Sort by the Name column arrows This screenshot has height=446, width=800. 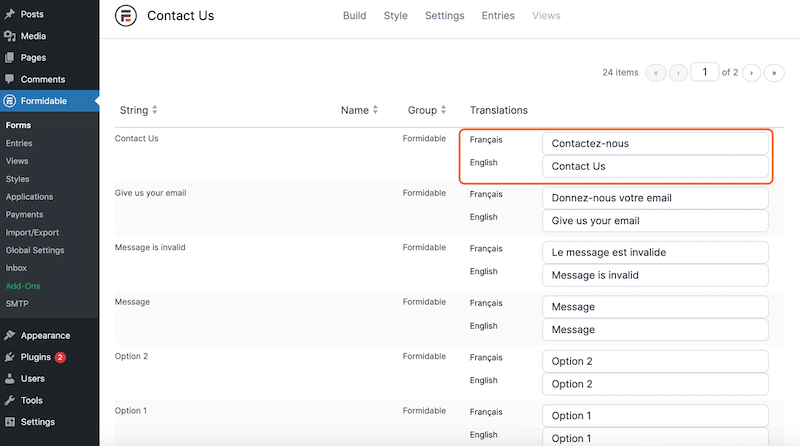[x=376, y=110]
